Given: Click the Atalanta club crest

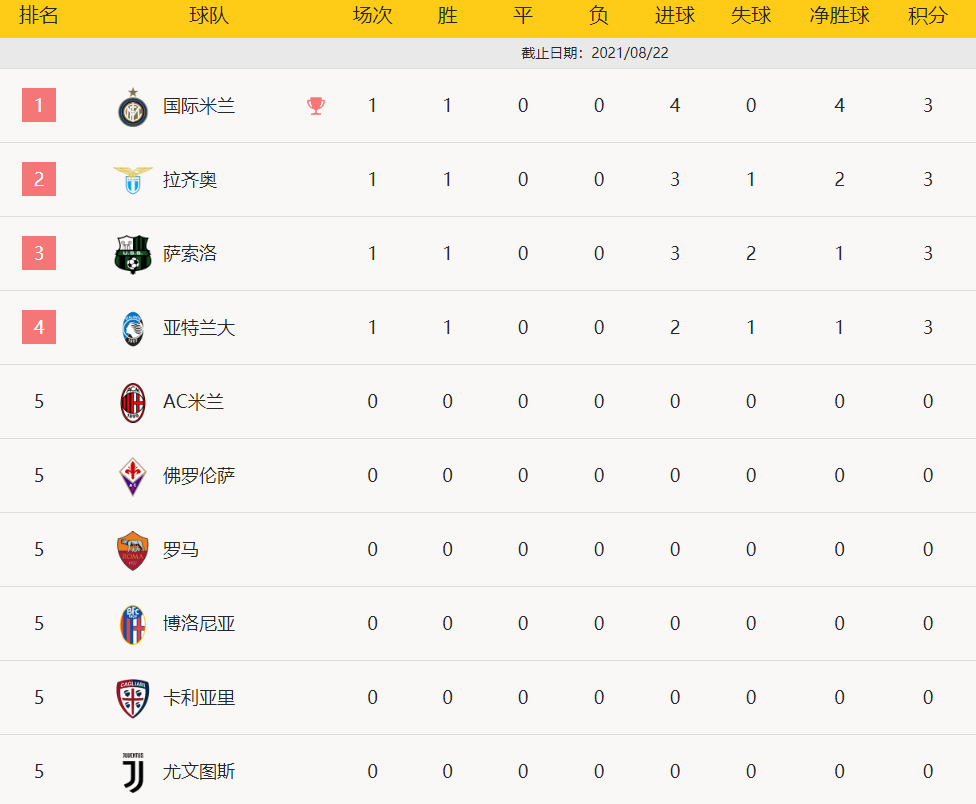Looking at the screenshot, I should (133, 329).
